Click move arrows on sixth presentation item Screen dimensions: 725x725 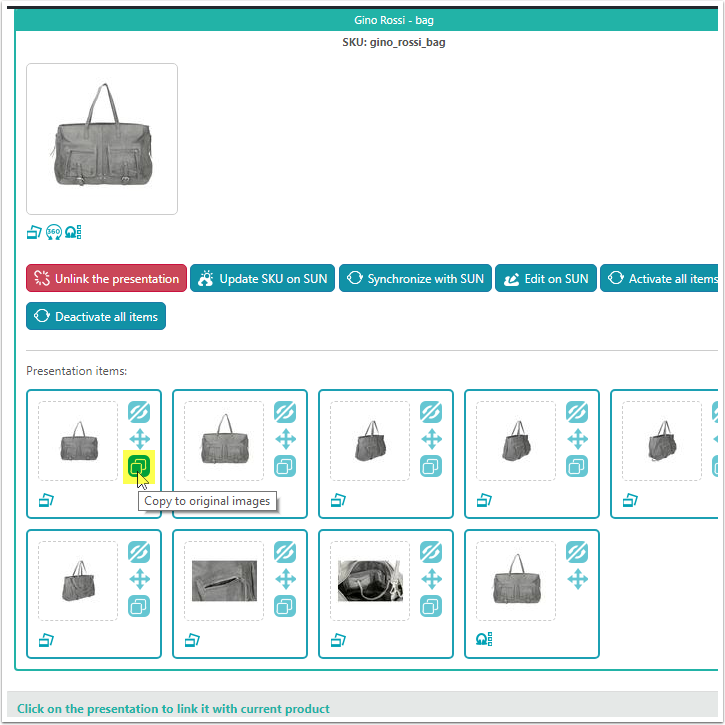pyautogui.click(x=139, y=579)
